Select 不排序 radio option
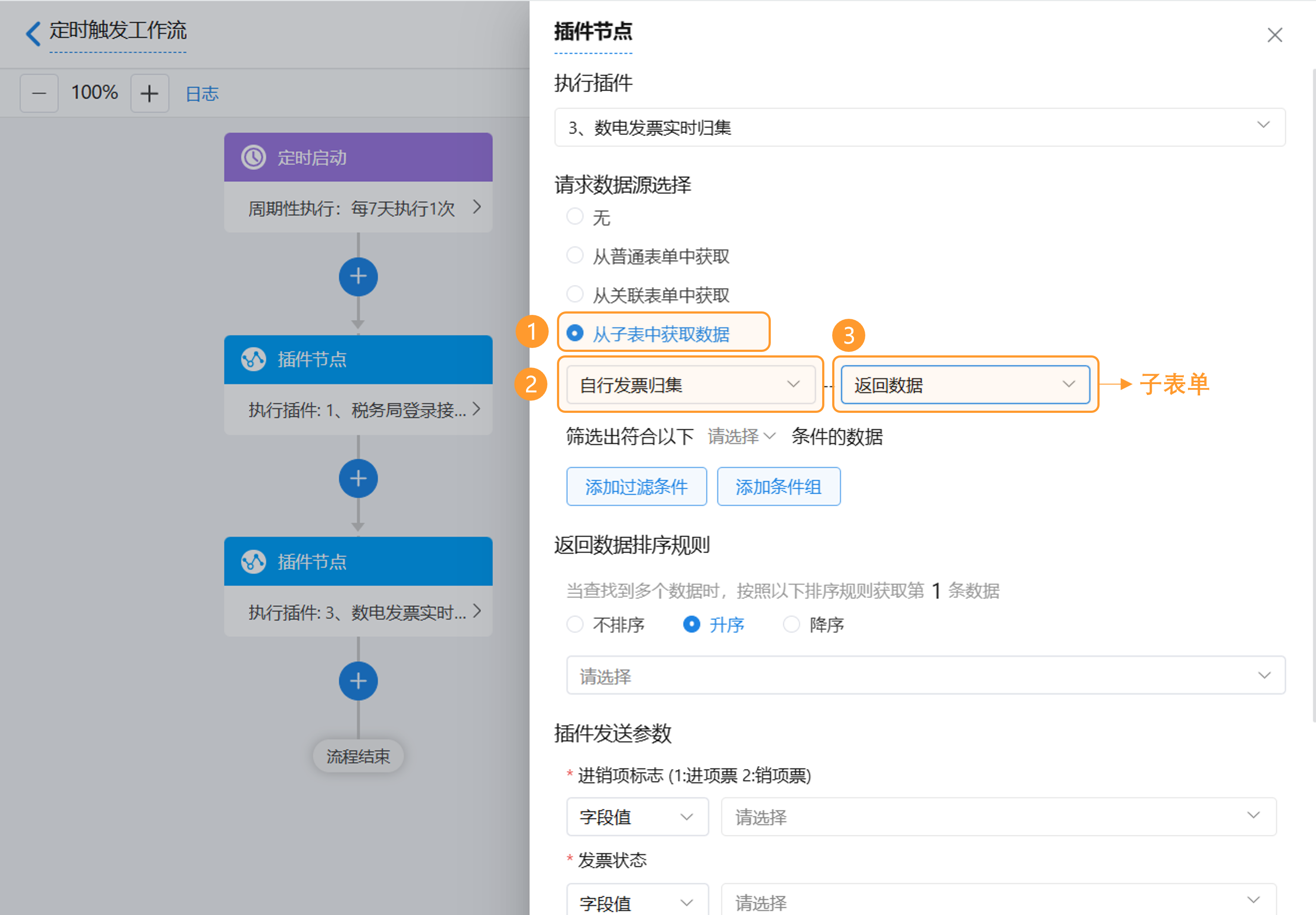Viewport: 1316px width, 915px height. [x=574, y=624]
